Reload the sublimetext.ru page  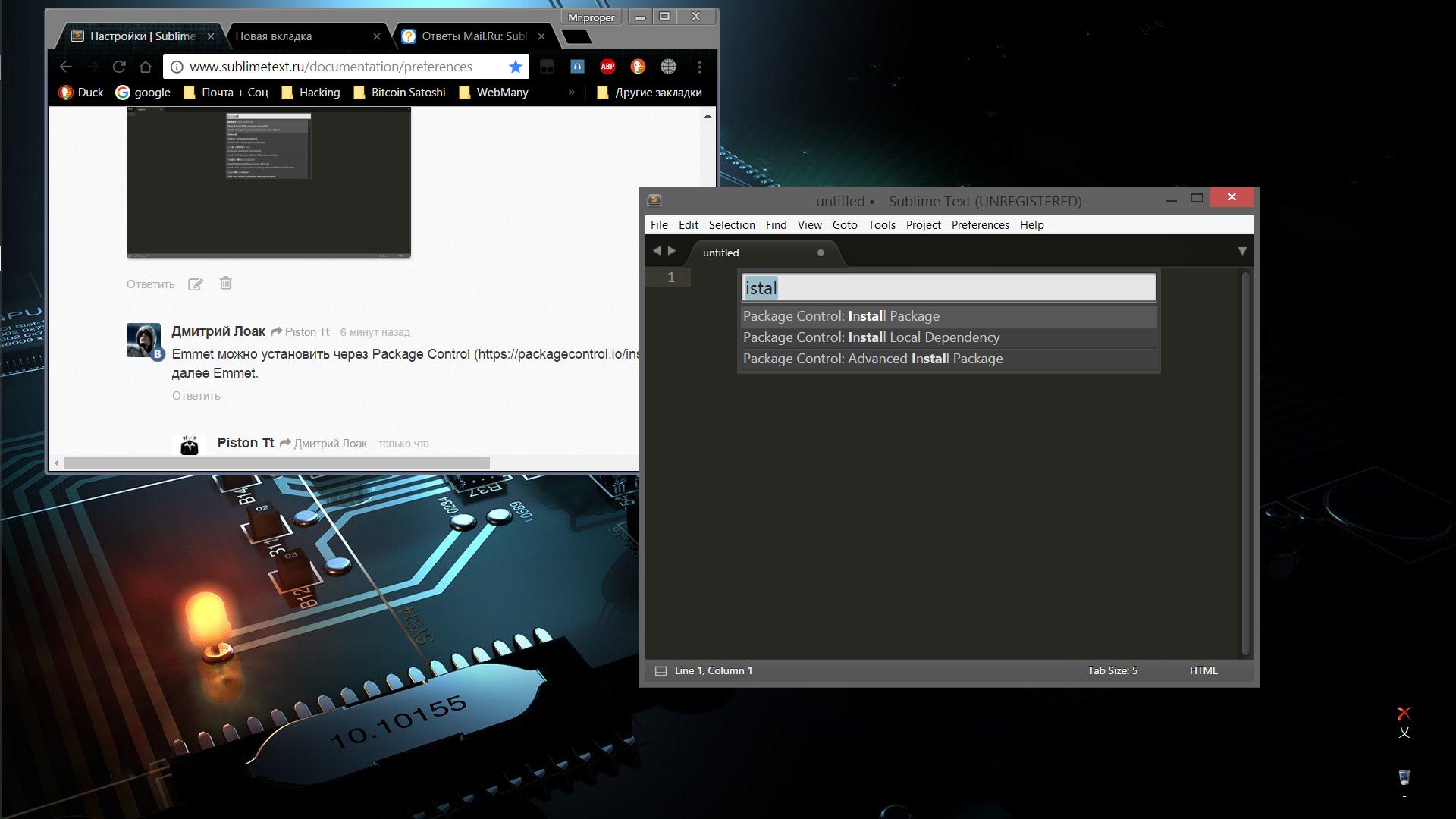(x=119, y=67)
